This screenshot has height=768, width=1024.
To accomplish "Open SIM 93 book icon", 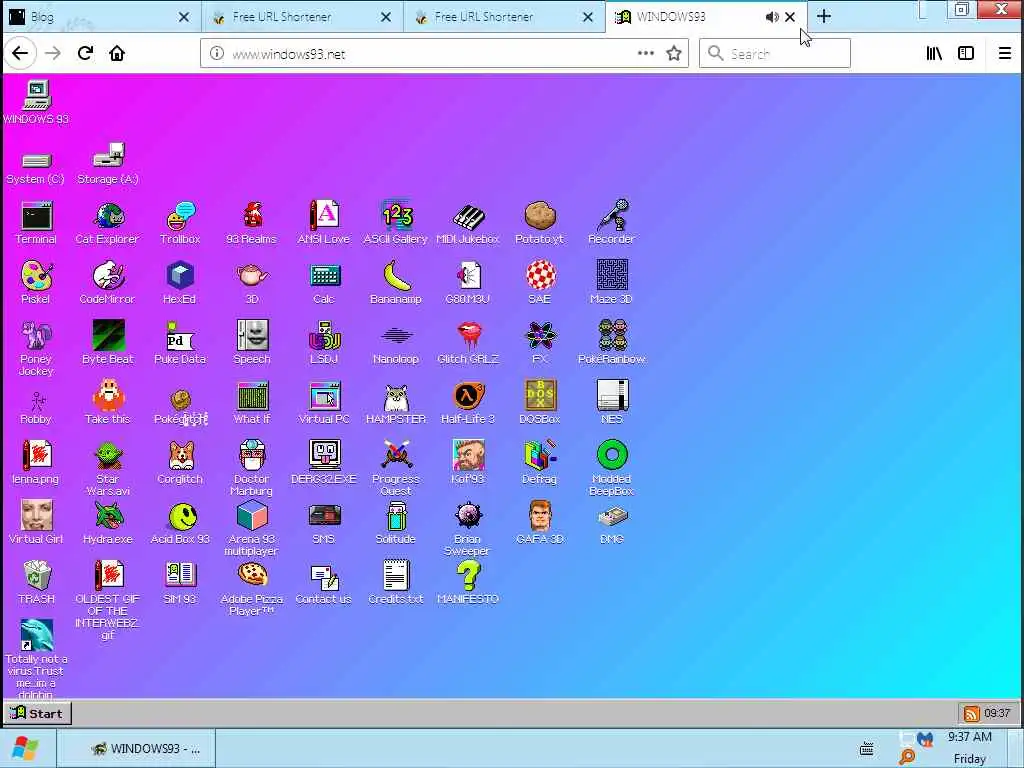I will 180,583.
